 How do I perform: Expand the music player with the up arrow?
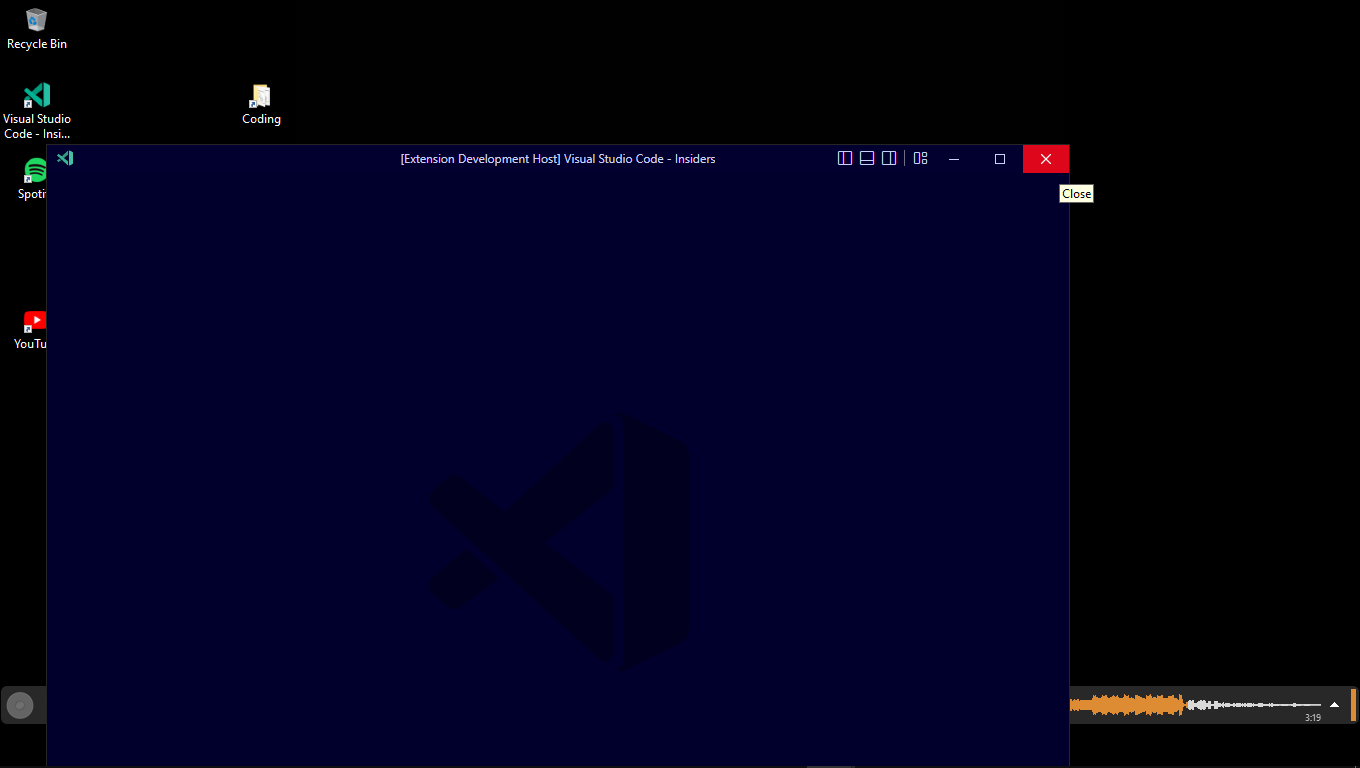pos(1334,705)
